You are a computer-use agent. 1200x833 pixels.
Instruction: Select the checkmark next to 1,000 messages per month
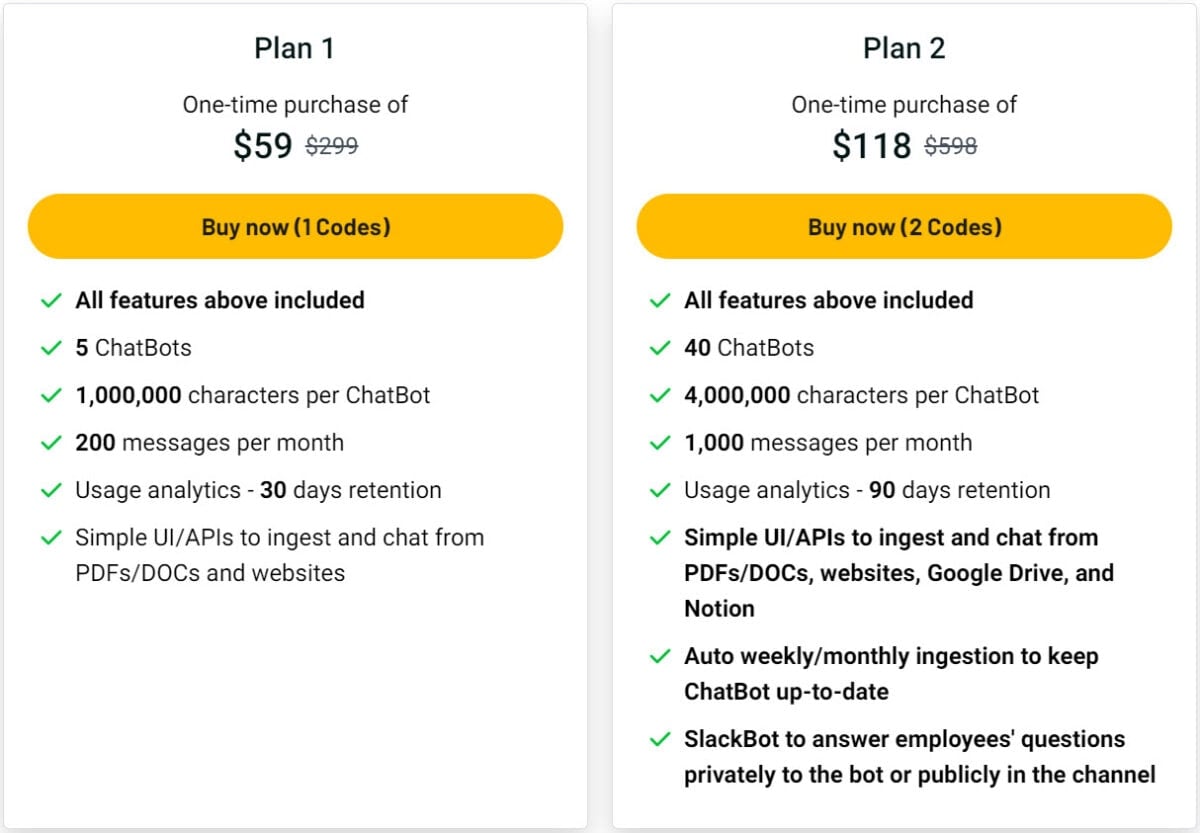point(660,443)
